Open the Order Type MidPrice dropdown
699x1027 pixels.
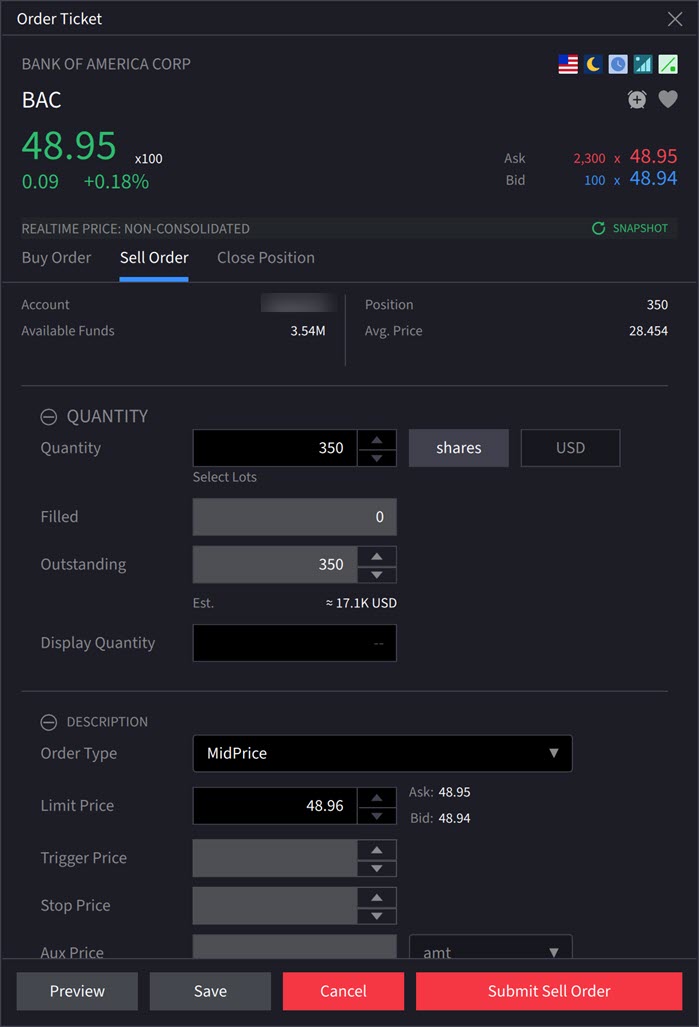382,753
